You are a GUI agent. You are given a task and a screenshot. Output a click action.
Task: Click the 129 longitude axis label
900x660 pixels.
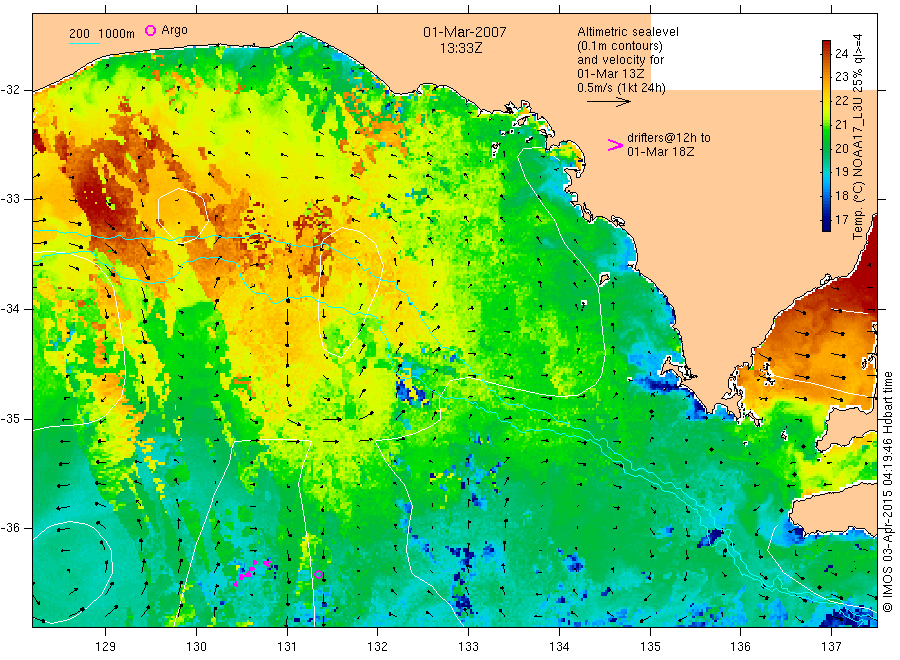[x=106, y=646]
